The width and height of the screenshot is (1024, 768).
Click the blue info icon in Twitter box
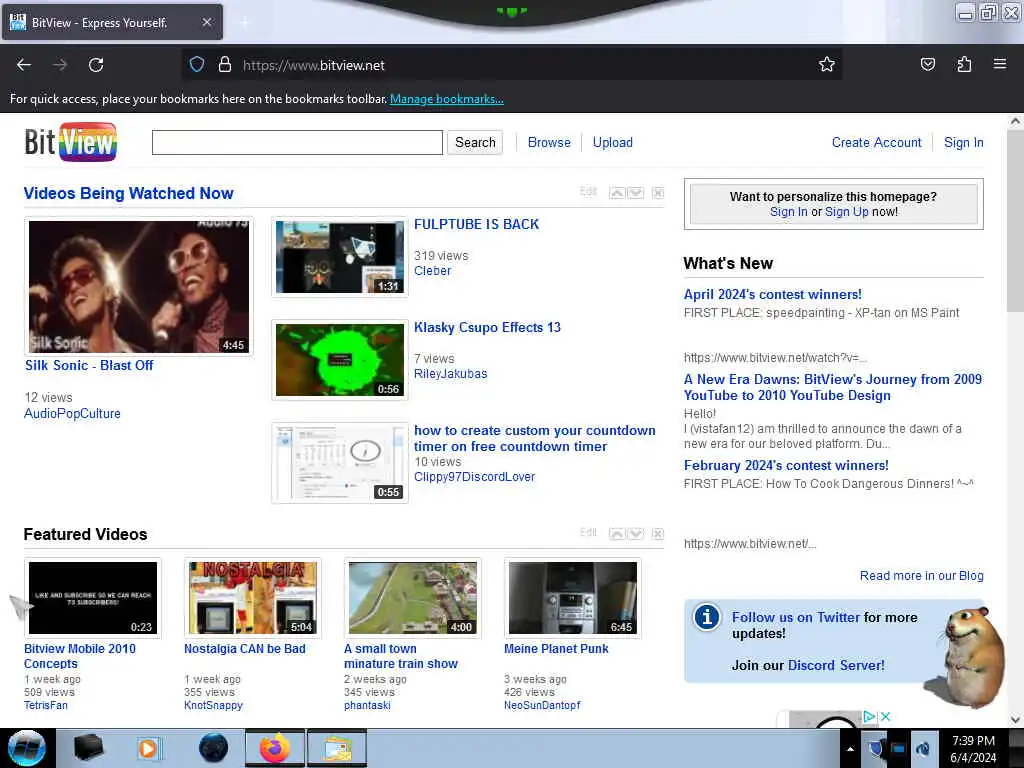coord(707,617)
